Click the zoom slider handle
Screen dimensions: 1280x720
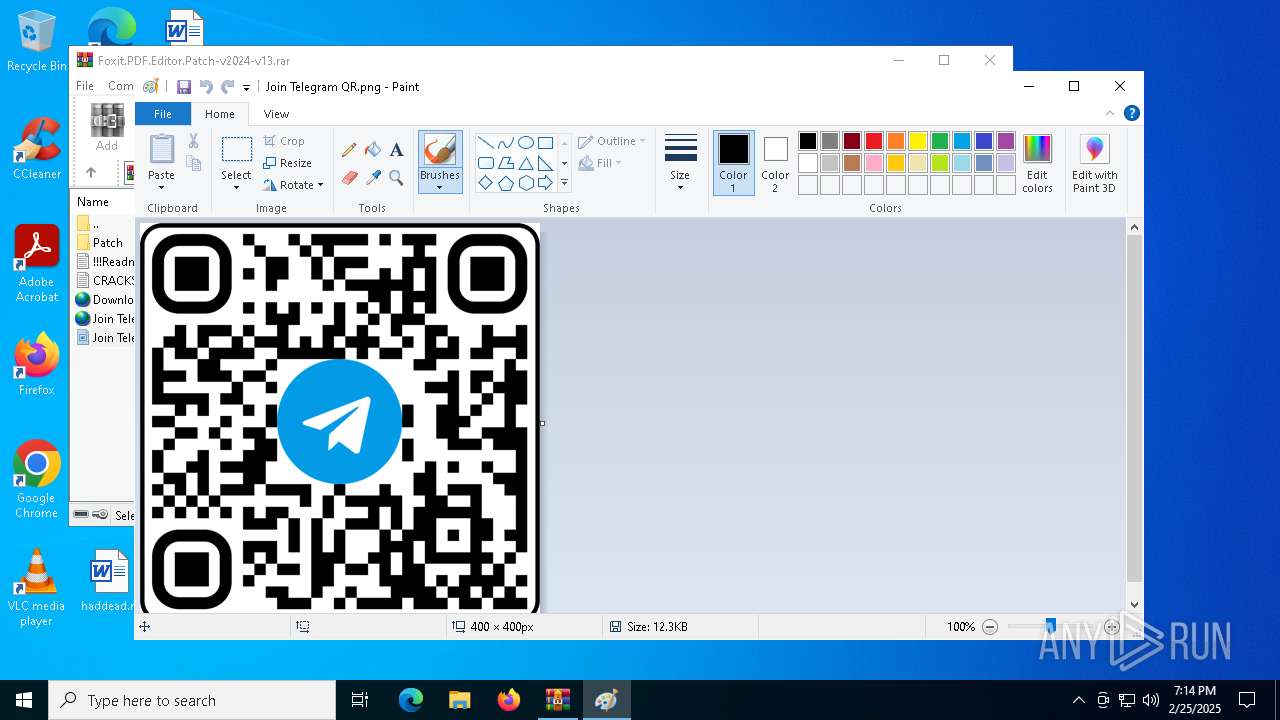[1050, 627]
